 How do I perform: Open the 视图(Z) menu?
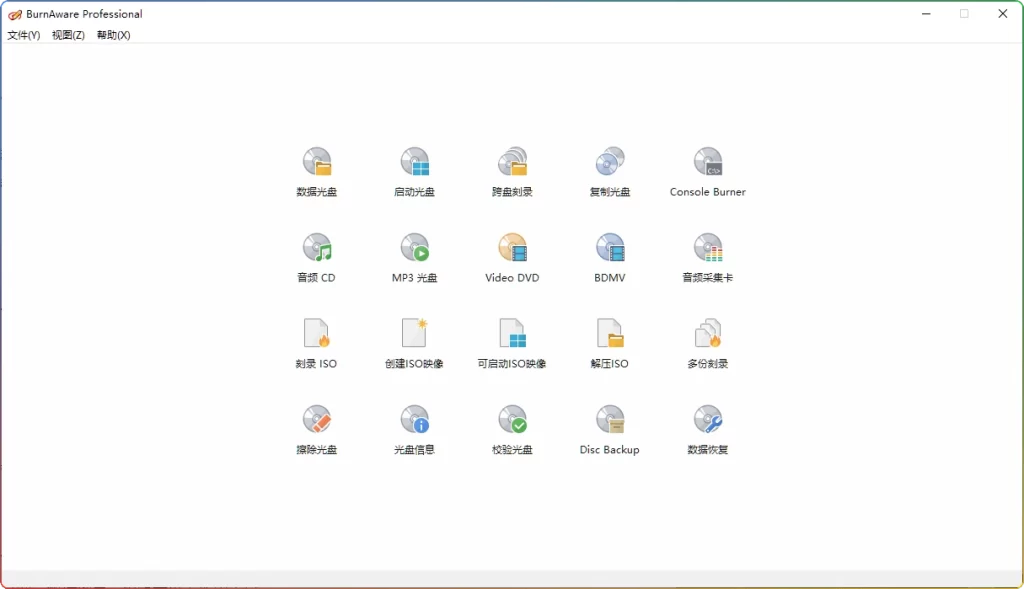67,34
